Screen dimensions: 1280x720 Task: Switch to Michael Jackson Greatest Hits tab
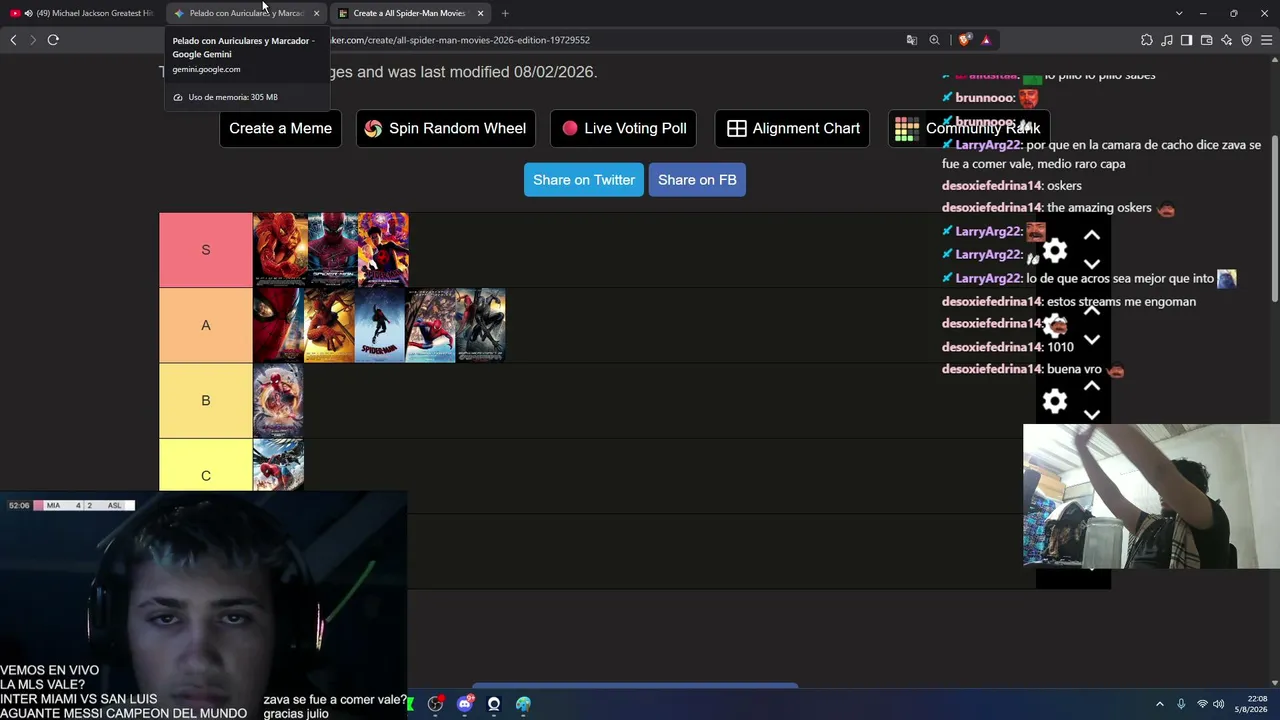click(82, 13)
